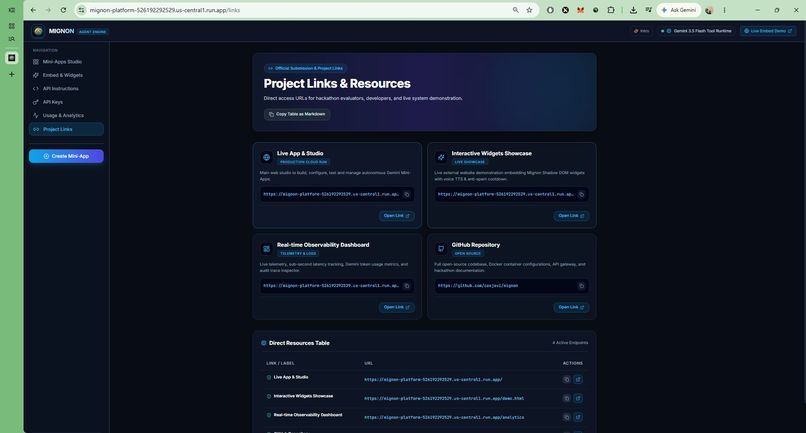Click the 'Direct Resources Table' heading
The width and height of the screenshot is (806, 433).
(299, 343)
